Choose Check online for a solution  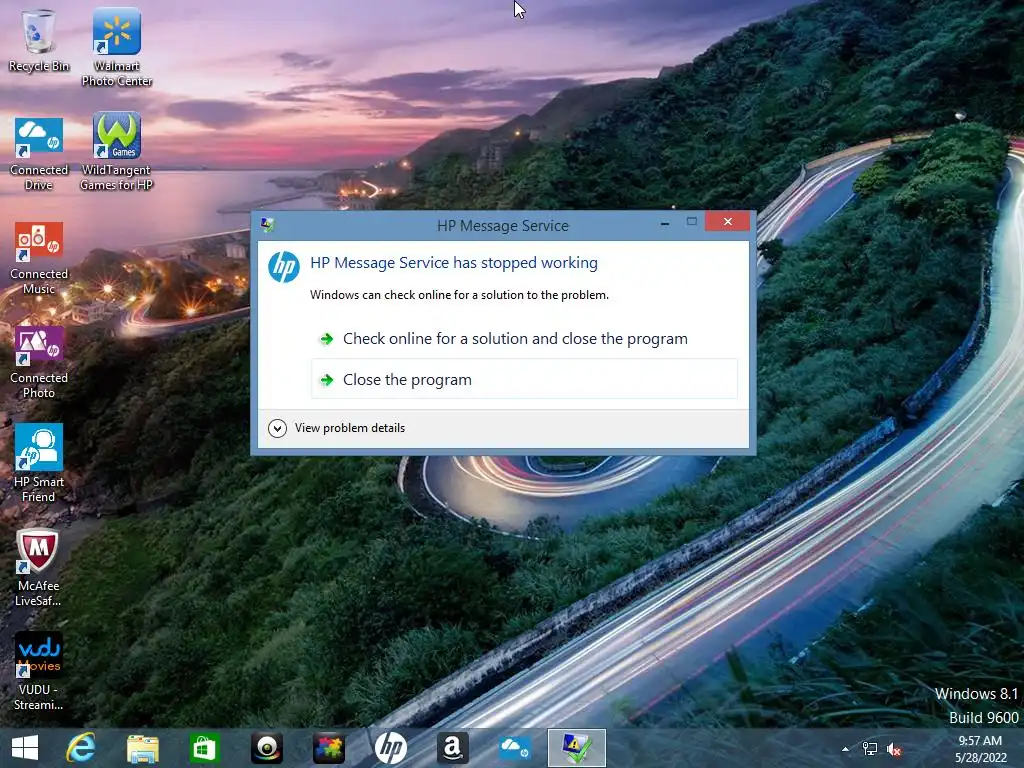tap(524, 338)
